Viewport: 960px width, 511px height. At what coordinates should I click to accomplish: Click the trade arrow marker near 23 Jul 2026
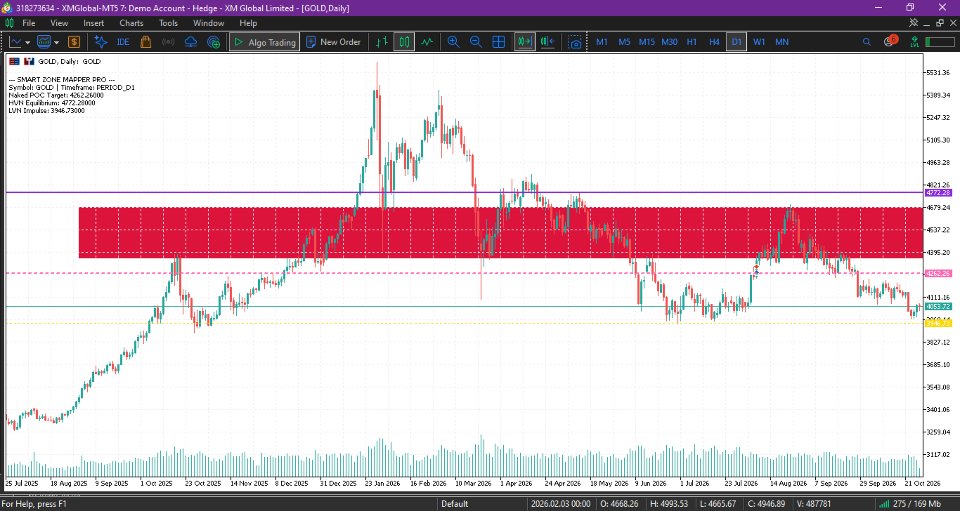pos(756,269)
